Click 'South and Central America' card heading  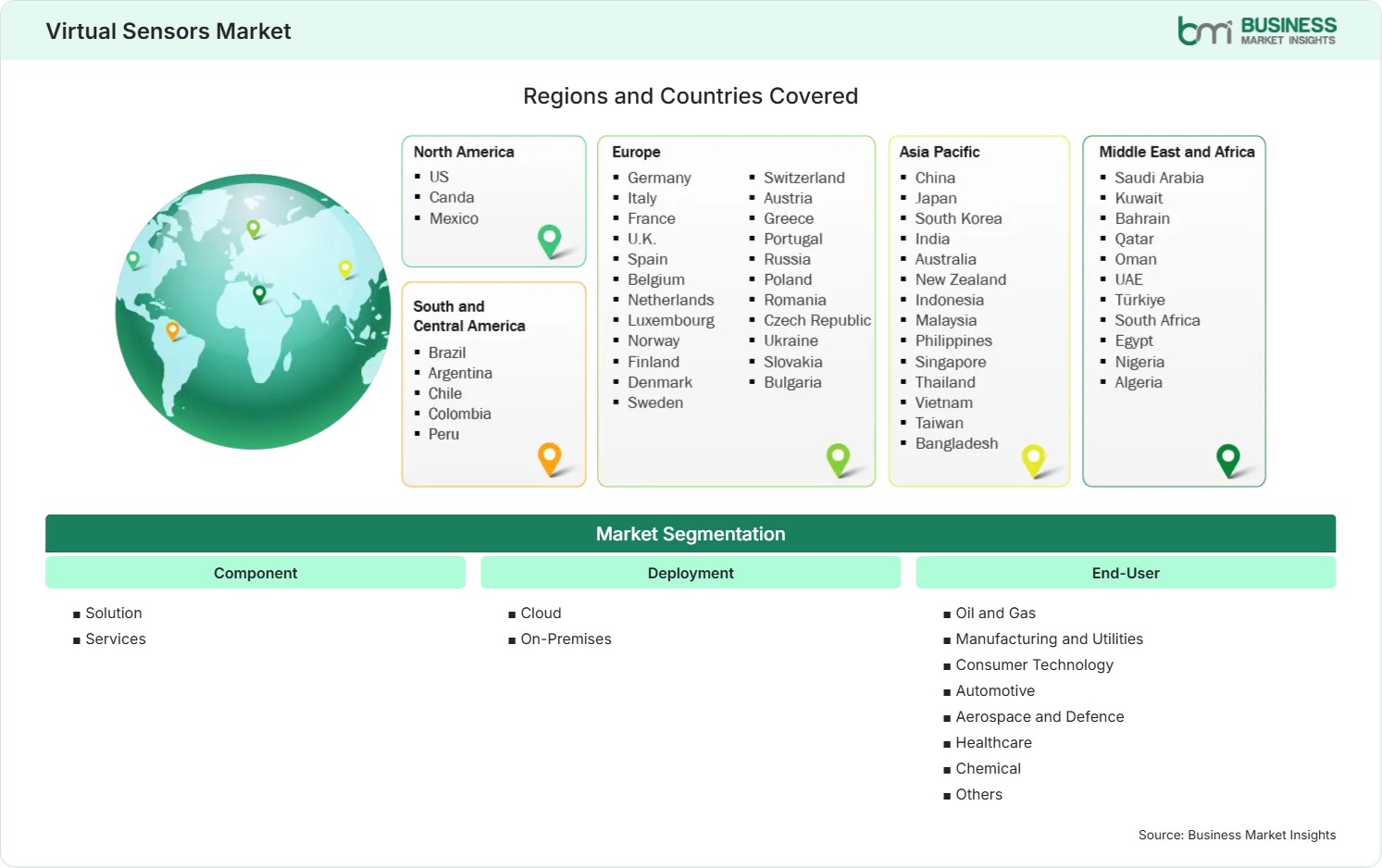(x=469, y=316)
